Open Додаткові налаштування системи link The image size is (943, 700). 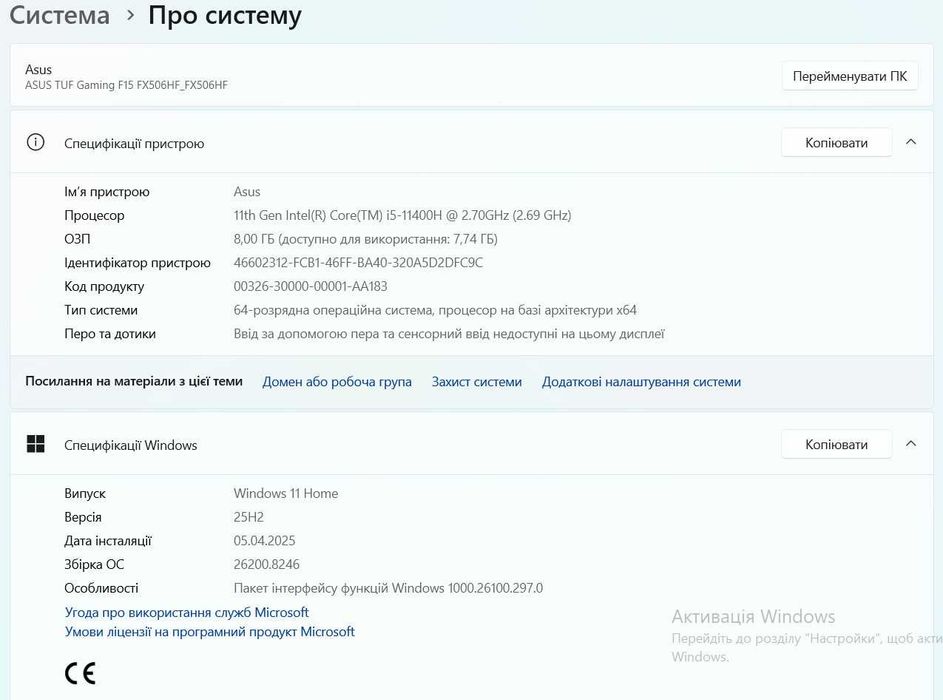point(641,382)
